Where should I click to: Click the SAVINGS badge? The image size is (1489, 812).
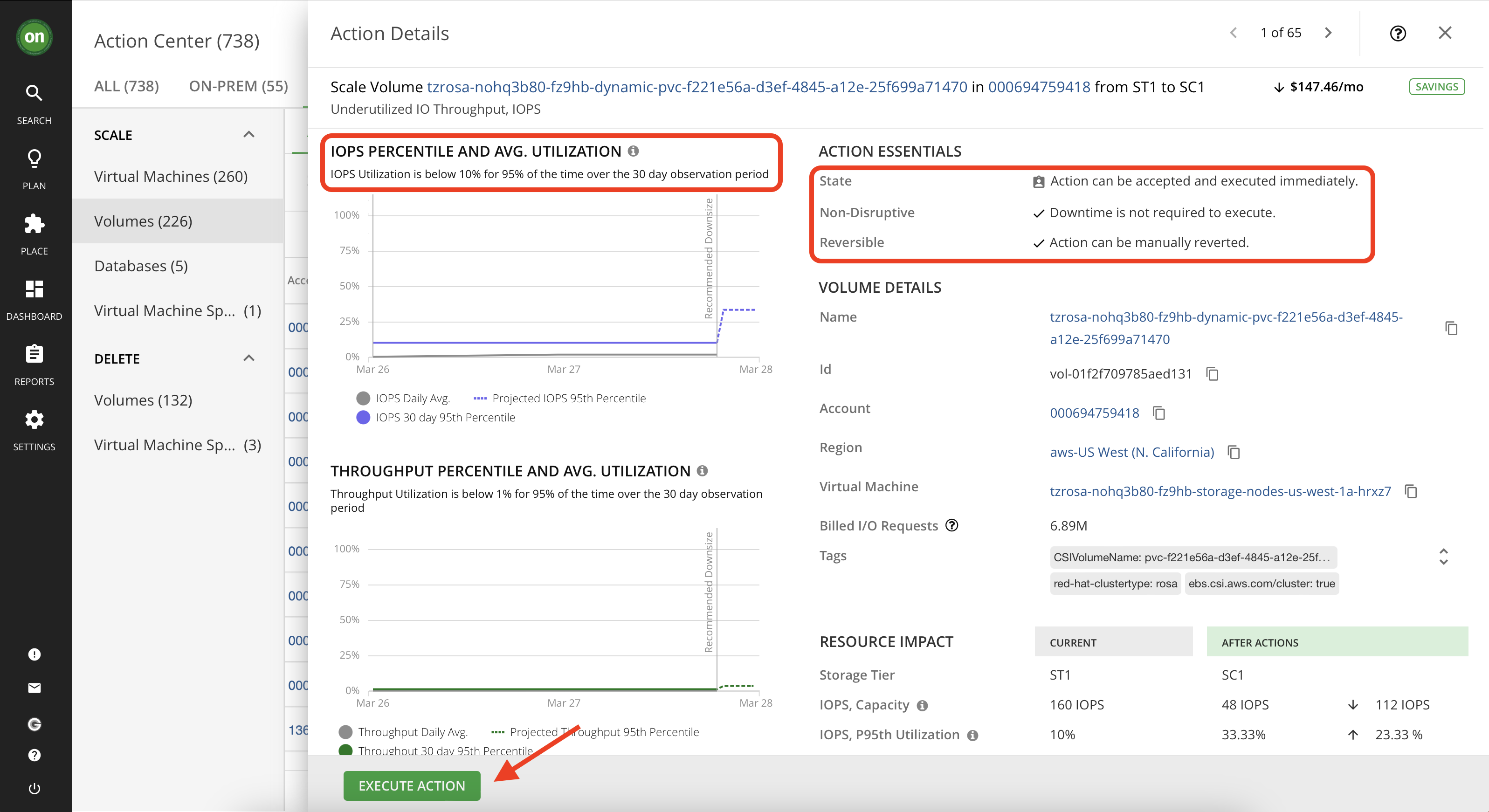click(1436, 87)
